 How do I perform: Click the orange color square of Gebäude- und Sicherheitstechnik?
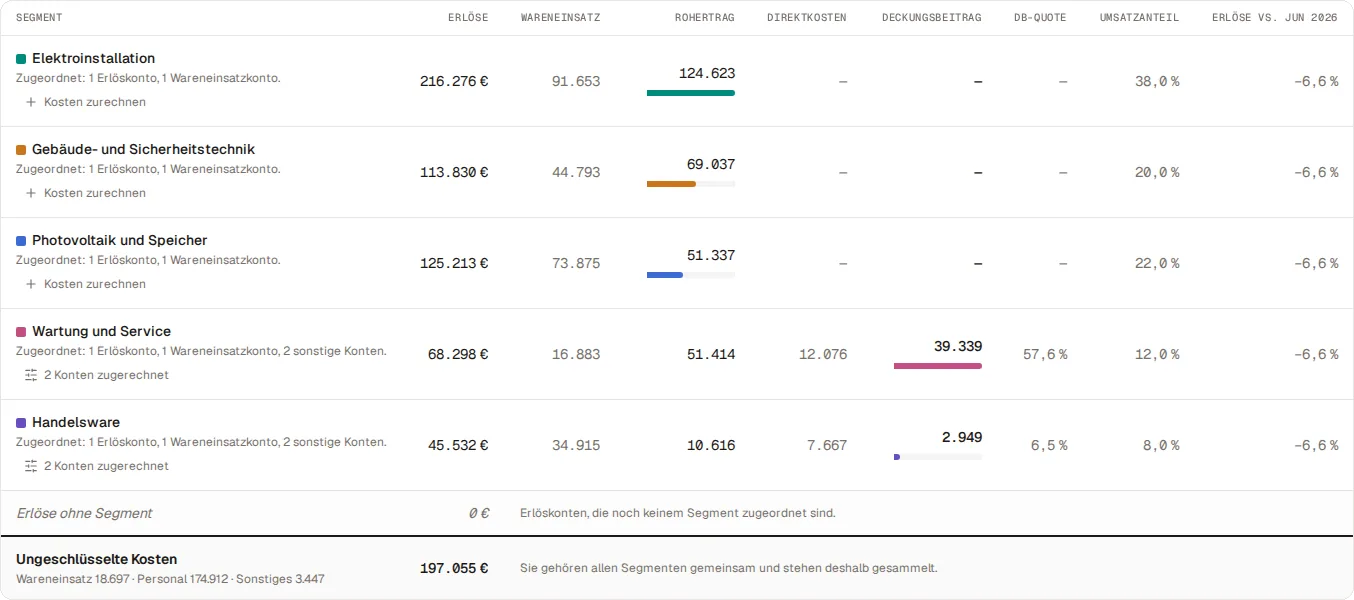[x=21, y=150]
